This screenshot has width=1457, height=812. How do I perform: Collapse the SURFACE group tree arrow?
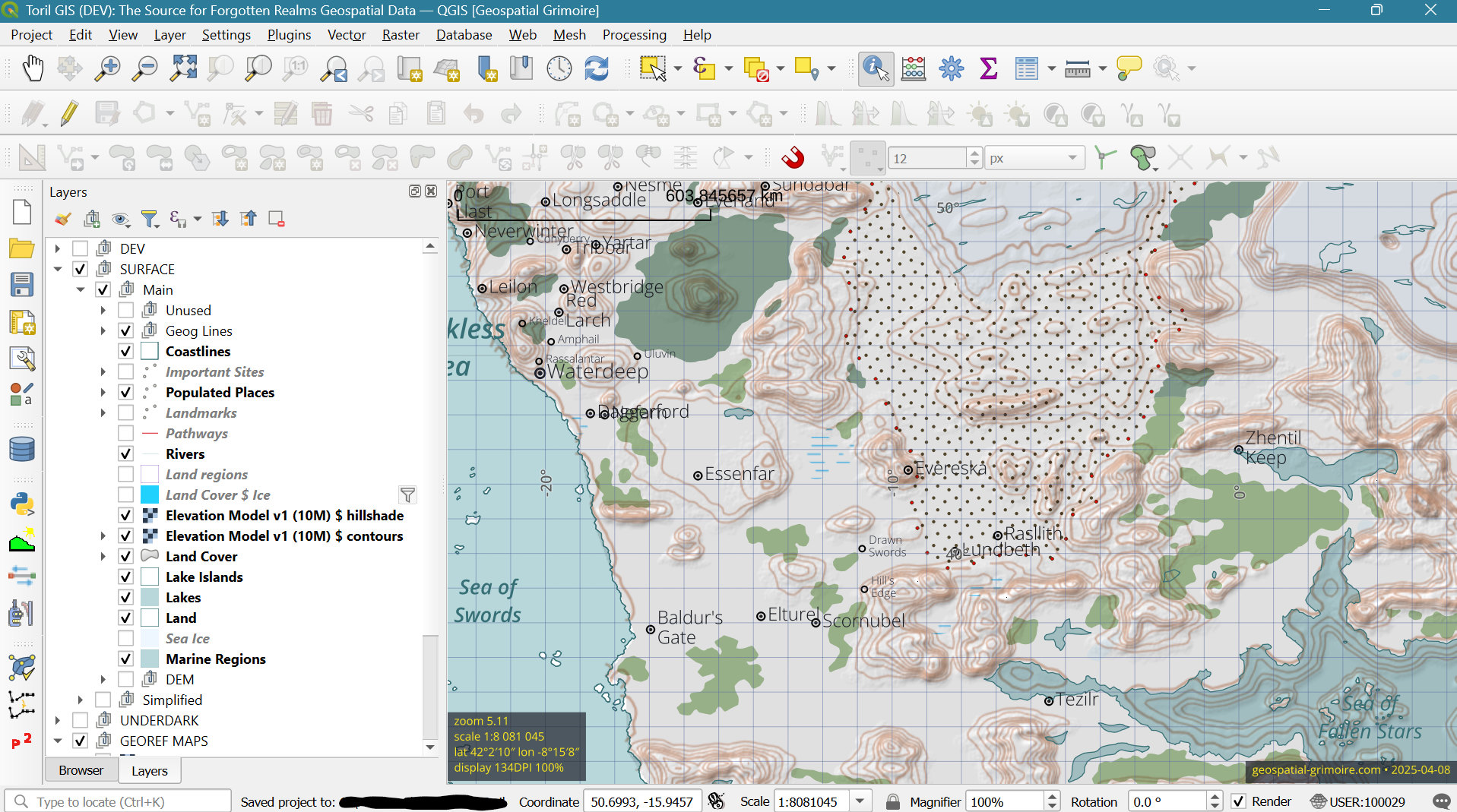(x=58, y=269)
